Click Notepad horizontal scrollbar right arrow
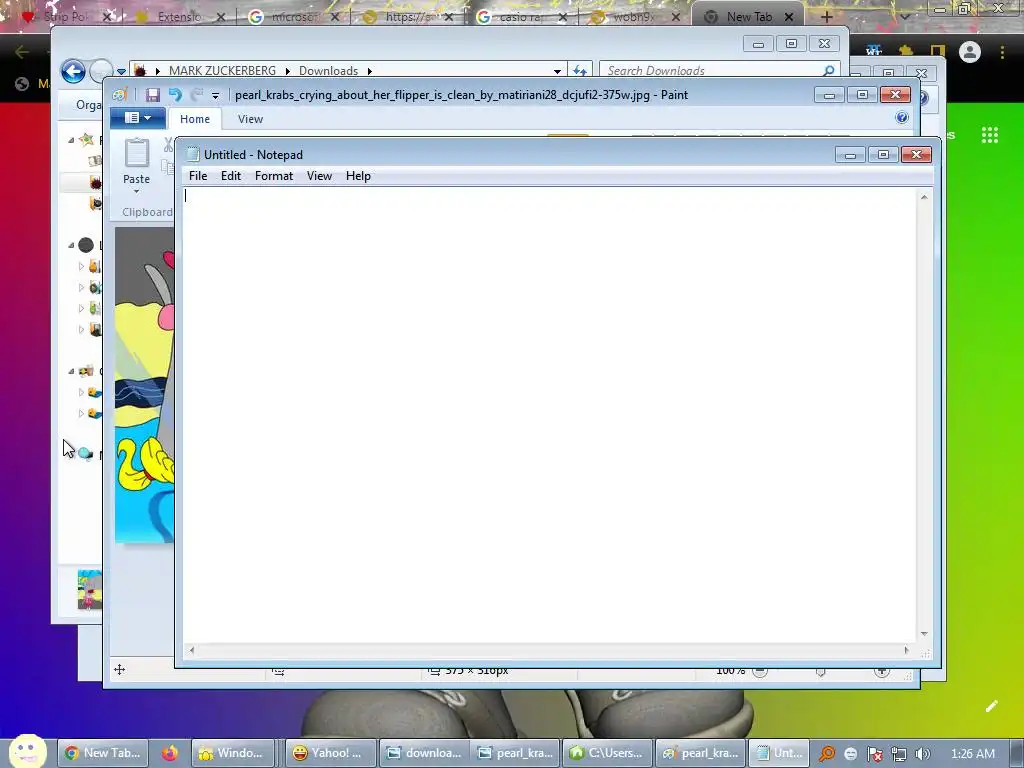Screen dimensions: 1024x768 (906, 650)
